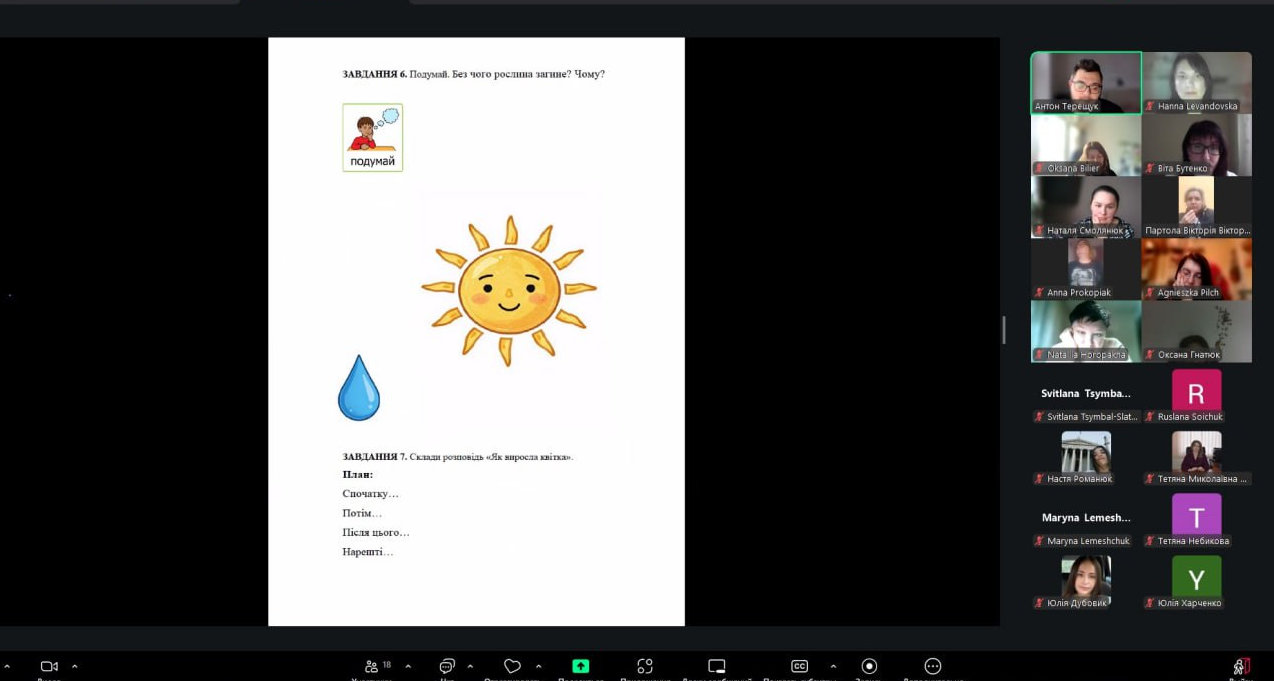Open the whiteboard icon

click(716, 666)
